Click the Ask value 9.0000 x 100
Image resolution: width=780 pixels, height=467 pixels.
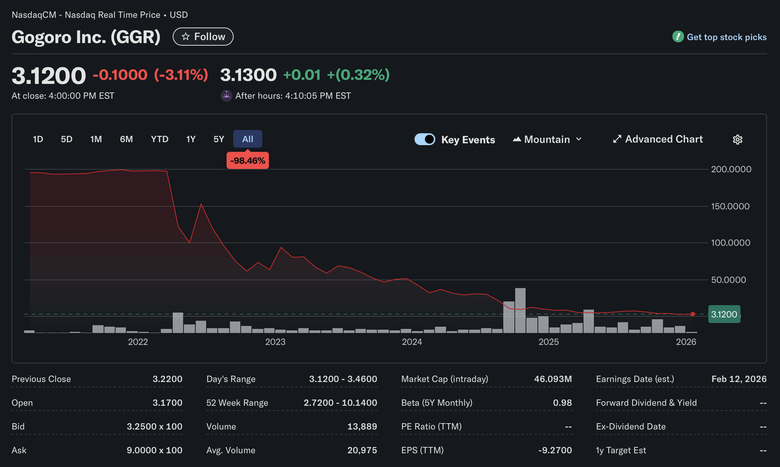(x=154, y=451)
